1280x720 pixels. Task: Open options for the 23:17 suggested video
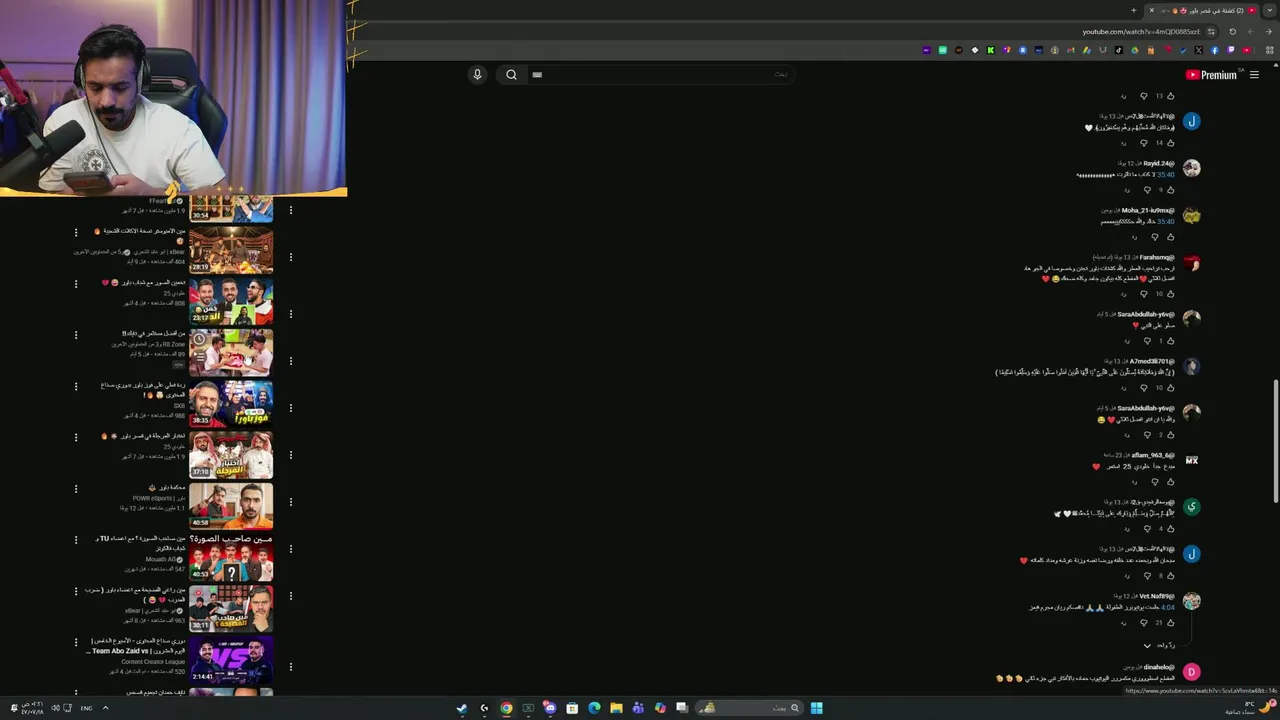(75, 284)
